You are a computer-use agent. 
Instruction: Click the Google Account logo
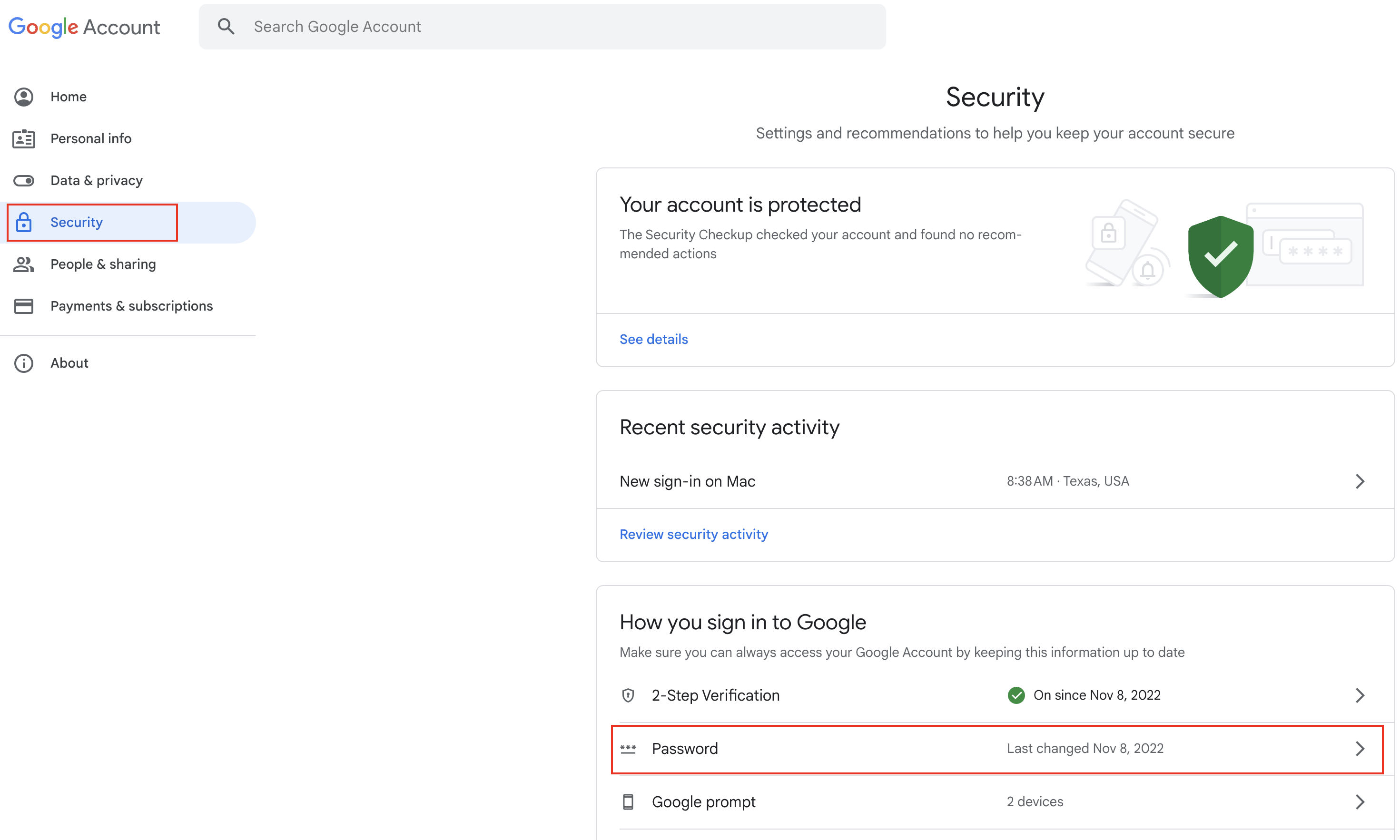84,27
